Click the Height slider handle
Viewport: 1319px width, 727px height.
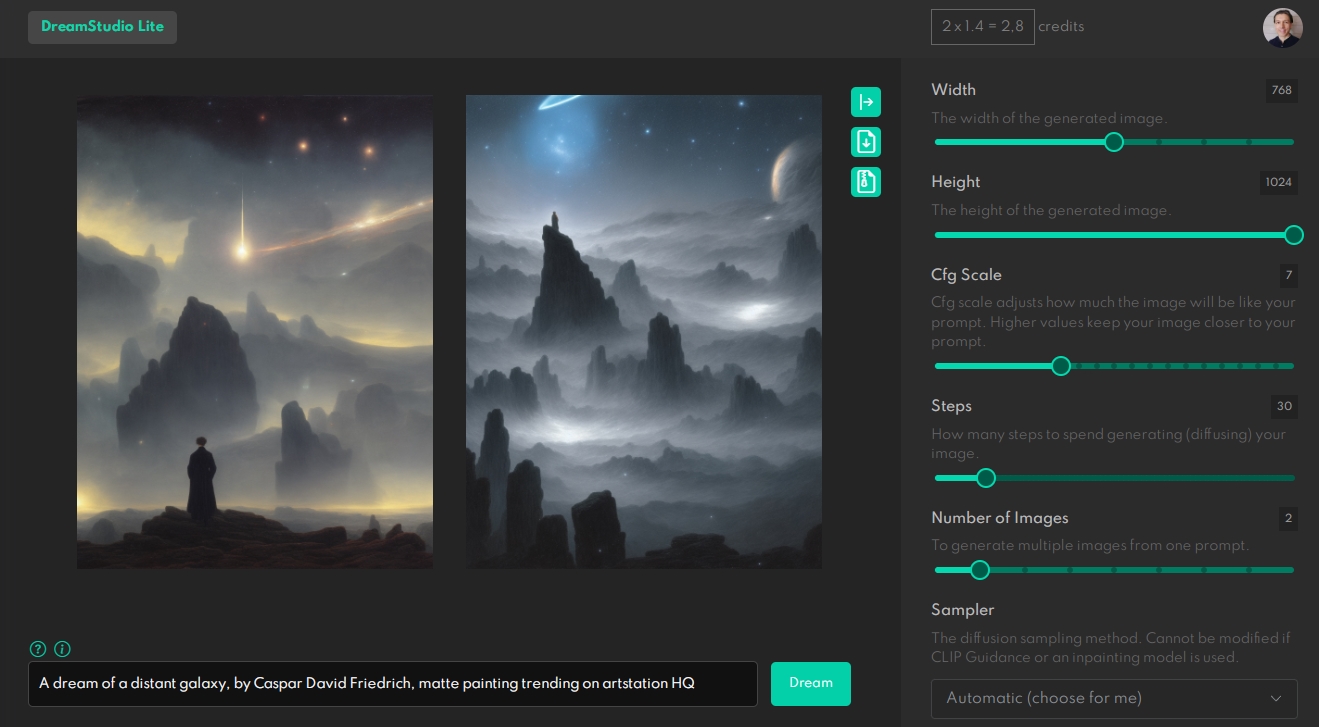pyautogui.click(x=1294, y=235)
